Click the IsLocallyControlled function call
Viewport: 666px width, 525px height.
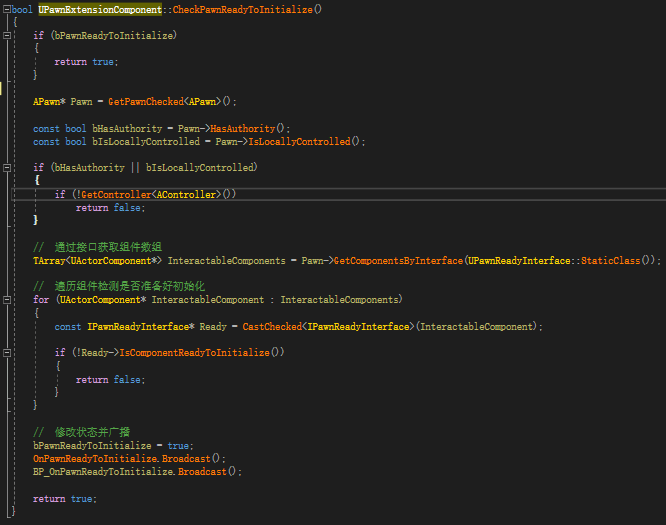point(299,141)
